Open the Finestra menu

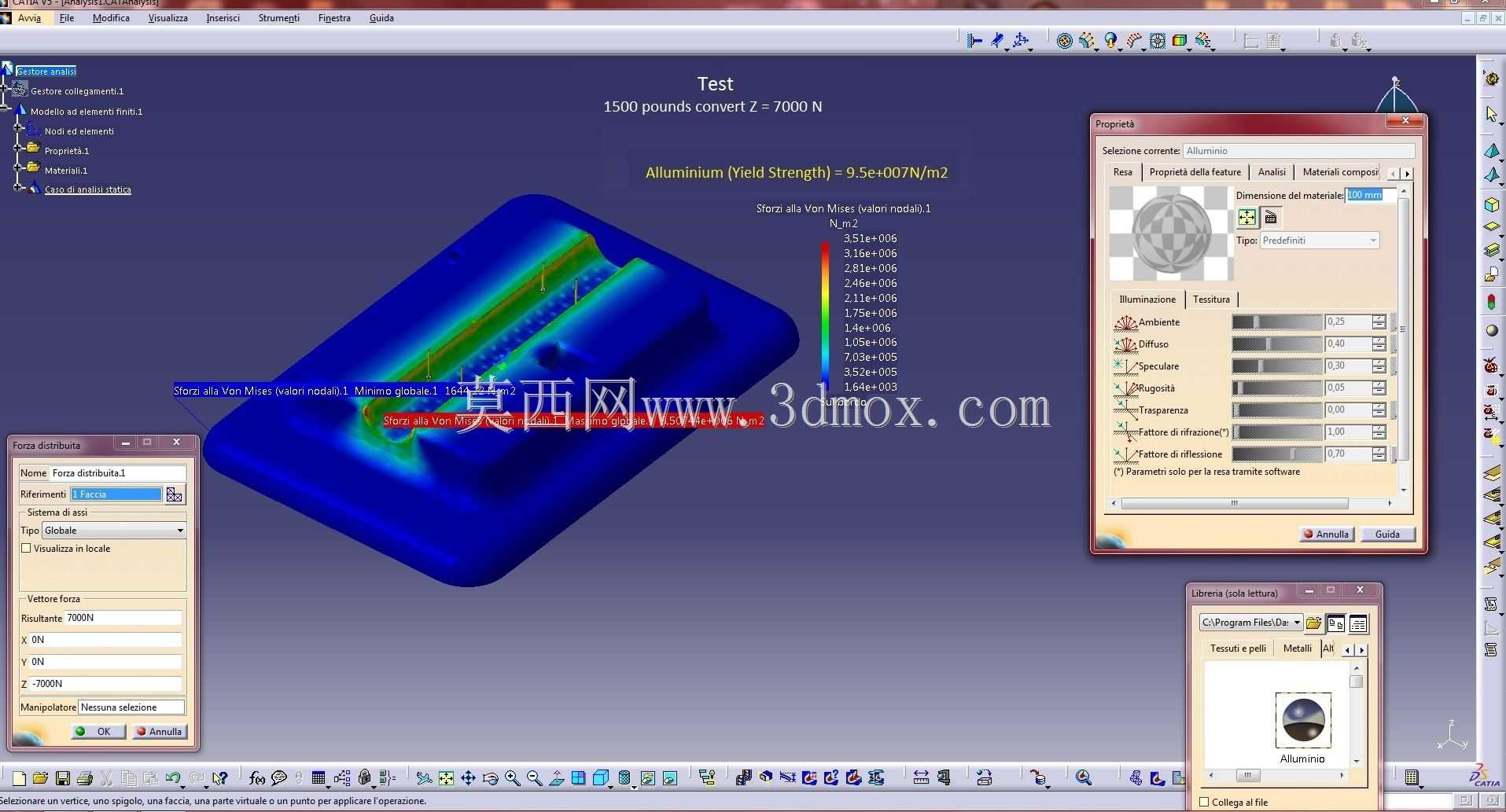334,18
